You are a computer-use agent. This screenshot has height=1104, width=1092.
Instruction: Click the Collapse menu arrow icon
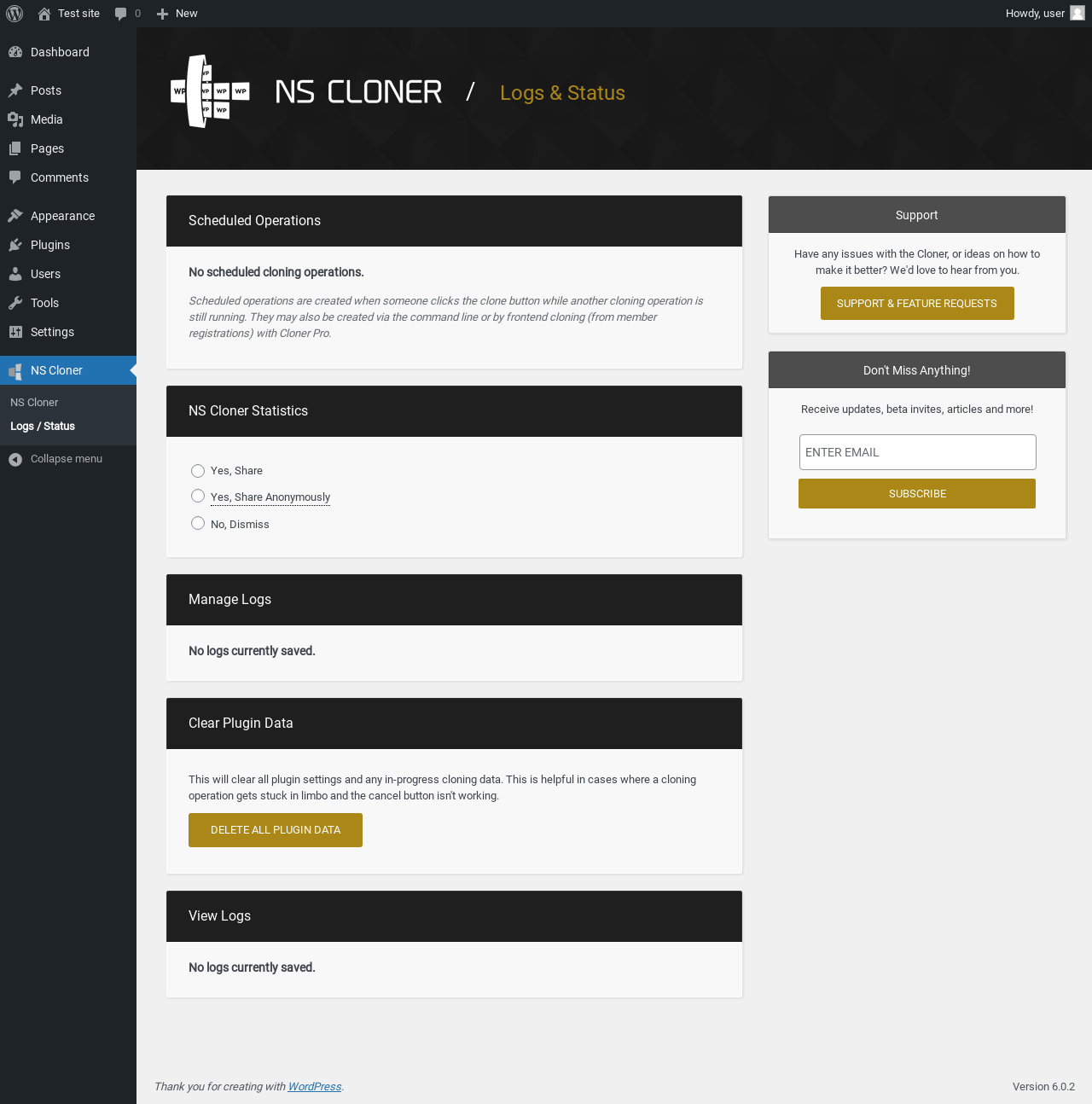pyautogui.click(x=15, y=459)
